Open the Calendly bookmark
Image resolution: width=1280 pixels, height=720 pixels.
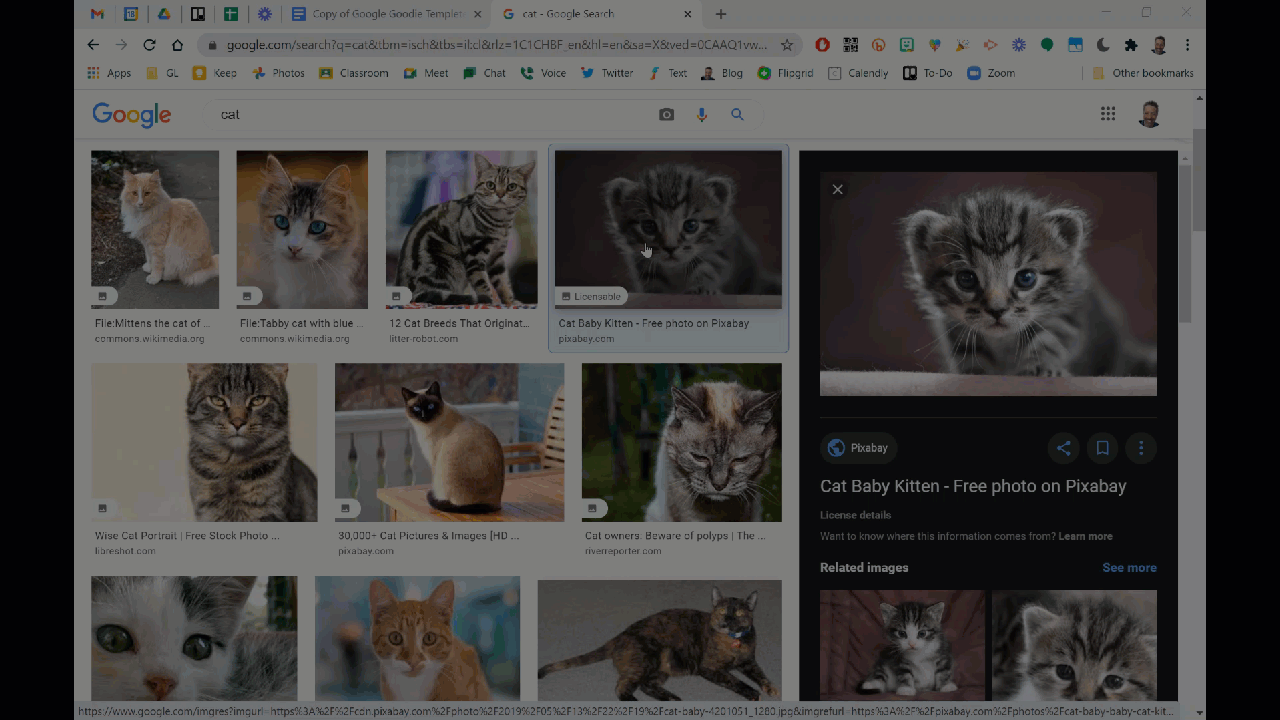858,73
